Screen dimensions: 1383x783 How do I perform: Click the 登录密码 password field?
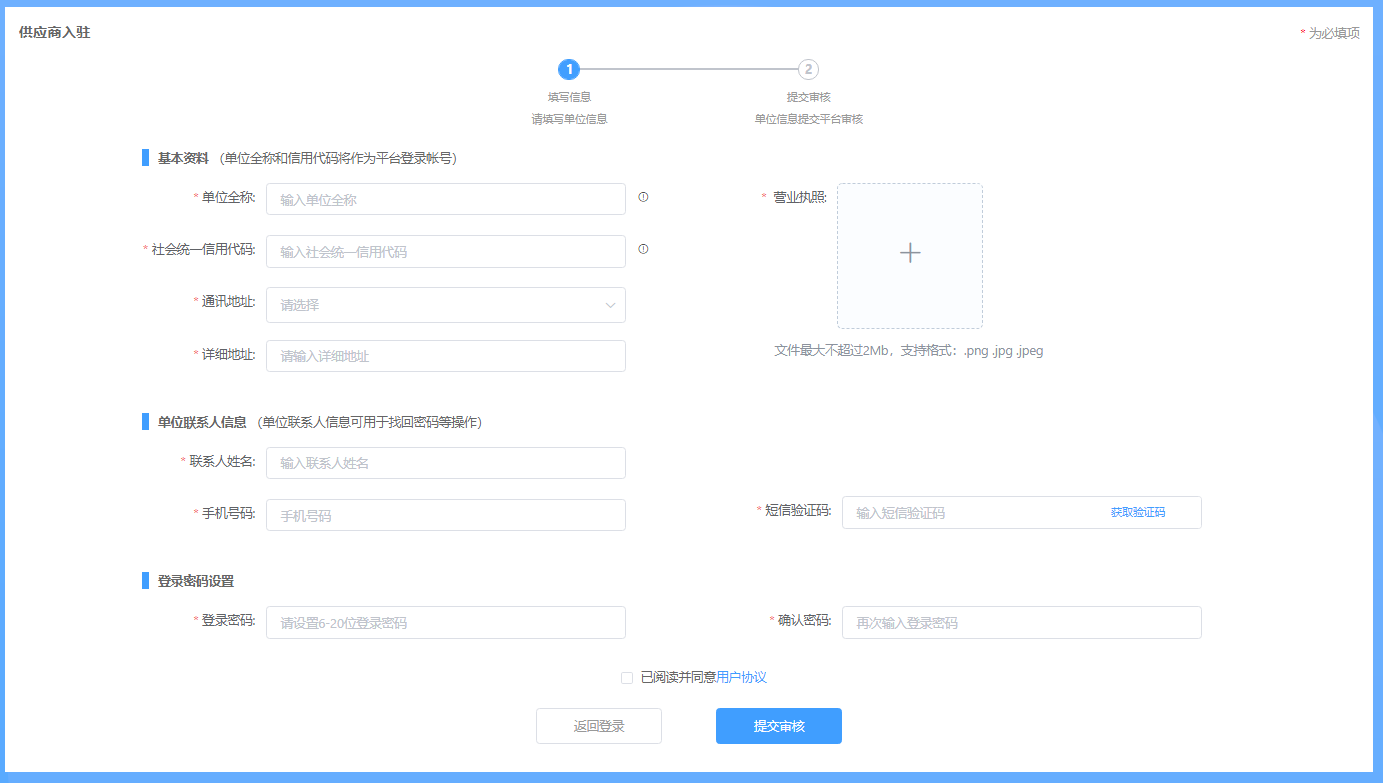pos(445,622)
